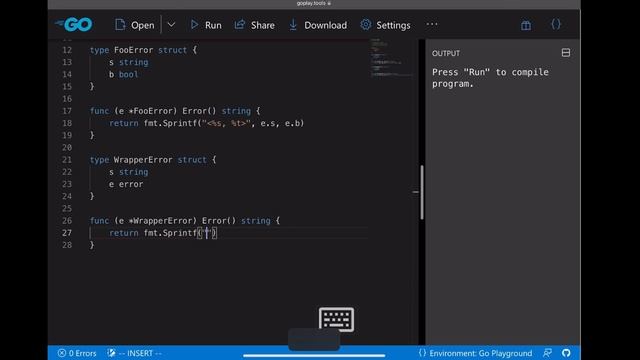Click "type FooError struct {" line
The width and height of the screenshot is (640, 360).
[x=143, y=50]
